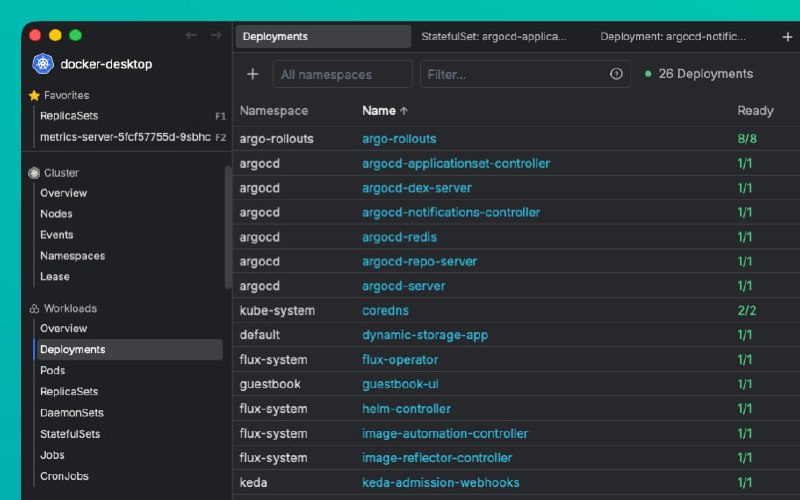This screenshot has width=800, height=500.
Task: Select Deployments in the sidebar
Action: pos(130,349)
